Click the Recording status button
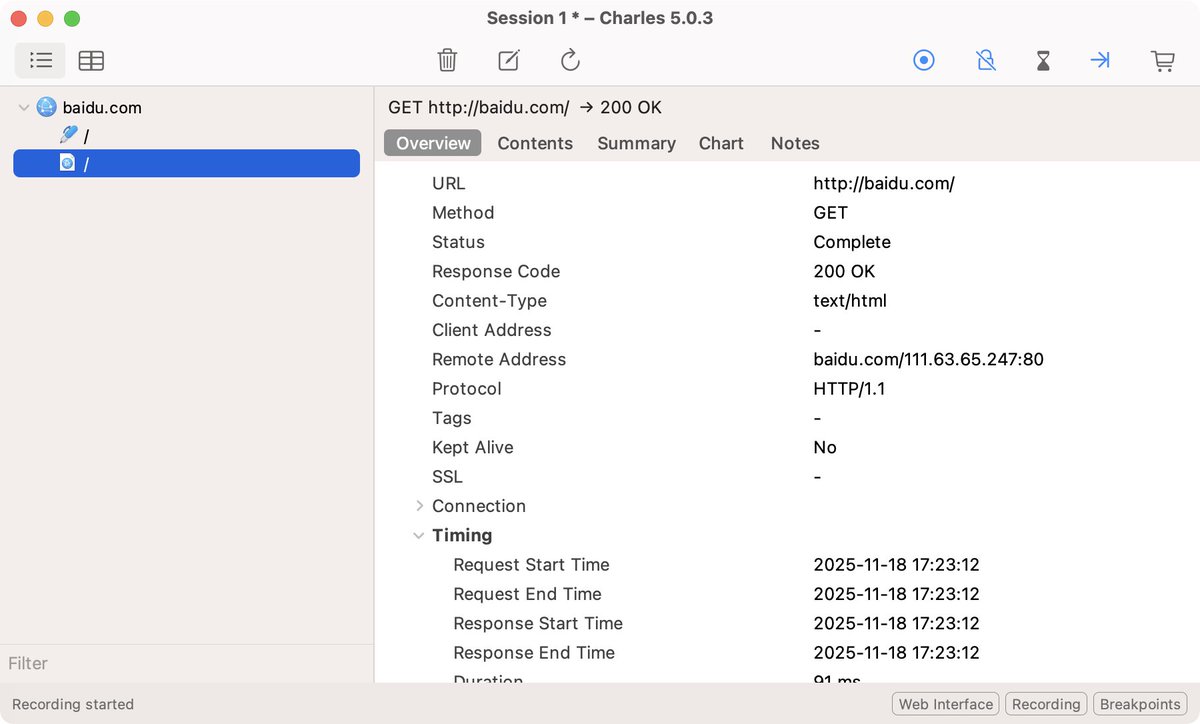1200x724 pixels. [x=1046, y=704]
